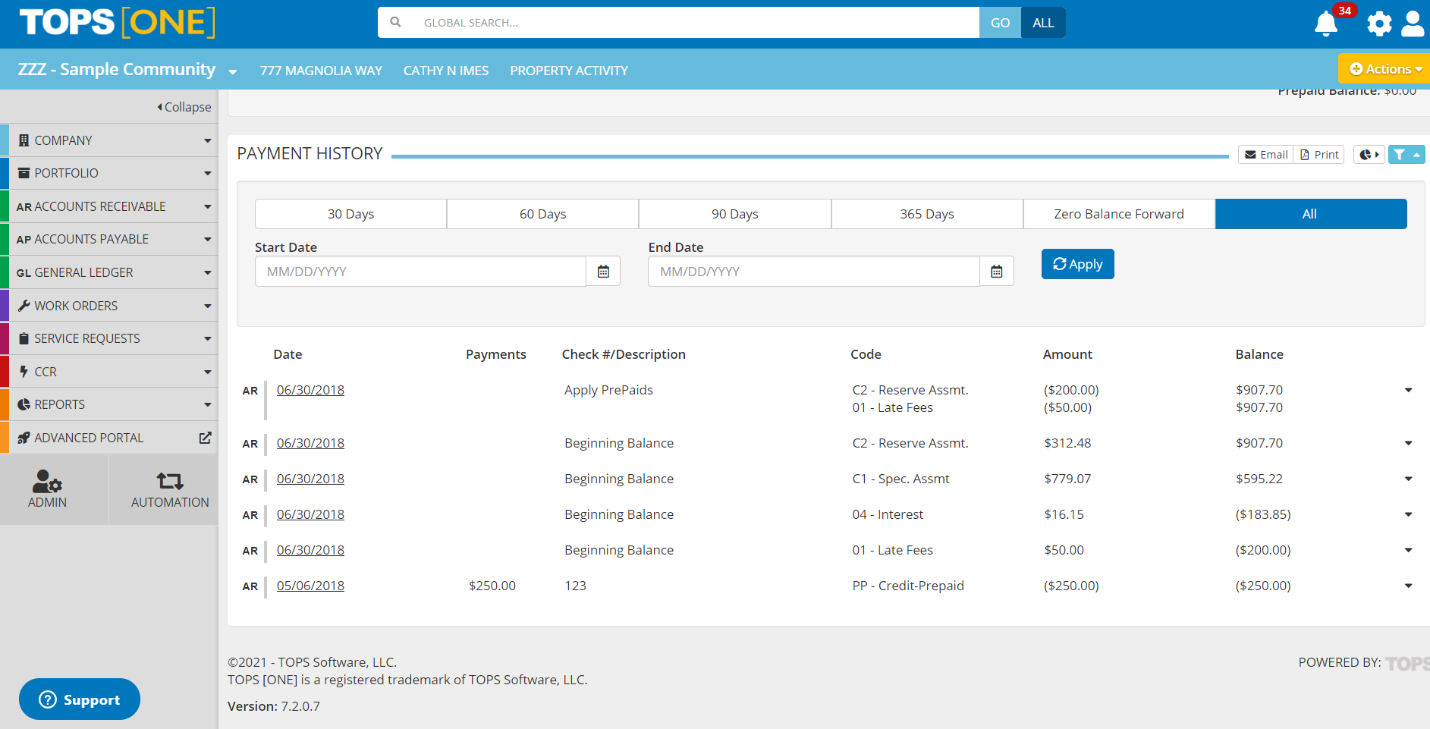Viewport: 1430px width, 729px height.
Task: Expand the Work Orders menu
Action: click(x=110, y=305)
